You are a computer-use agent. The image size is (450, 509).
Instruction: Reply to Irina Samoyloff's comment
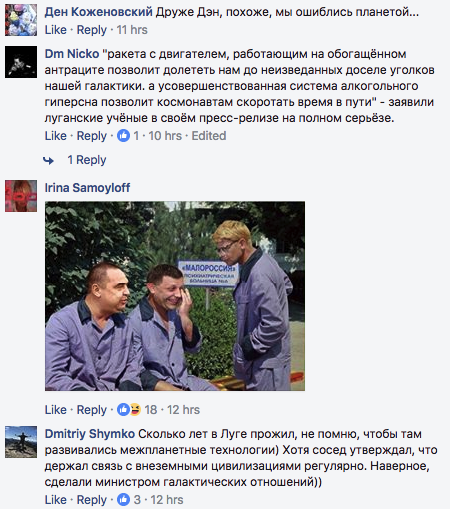coord(92,410)
